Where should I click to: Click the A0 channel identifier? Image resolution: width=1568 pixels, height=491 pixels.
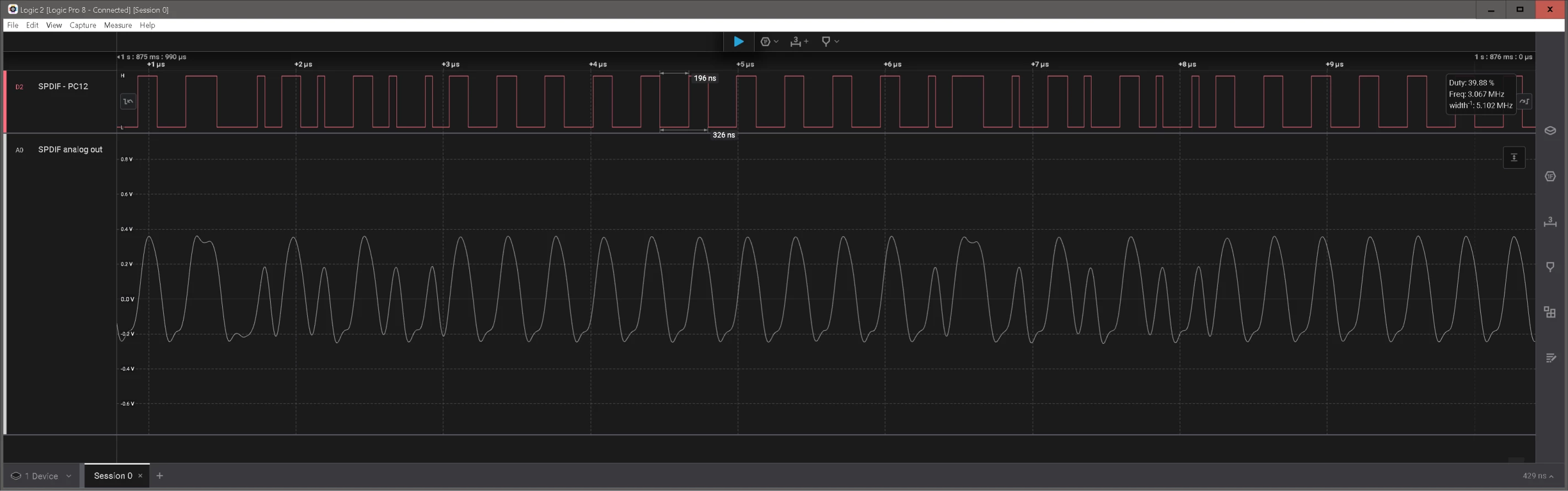19,150
